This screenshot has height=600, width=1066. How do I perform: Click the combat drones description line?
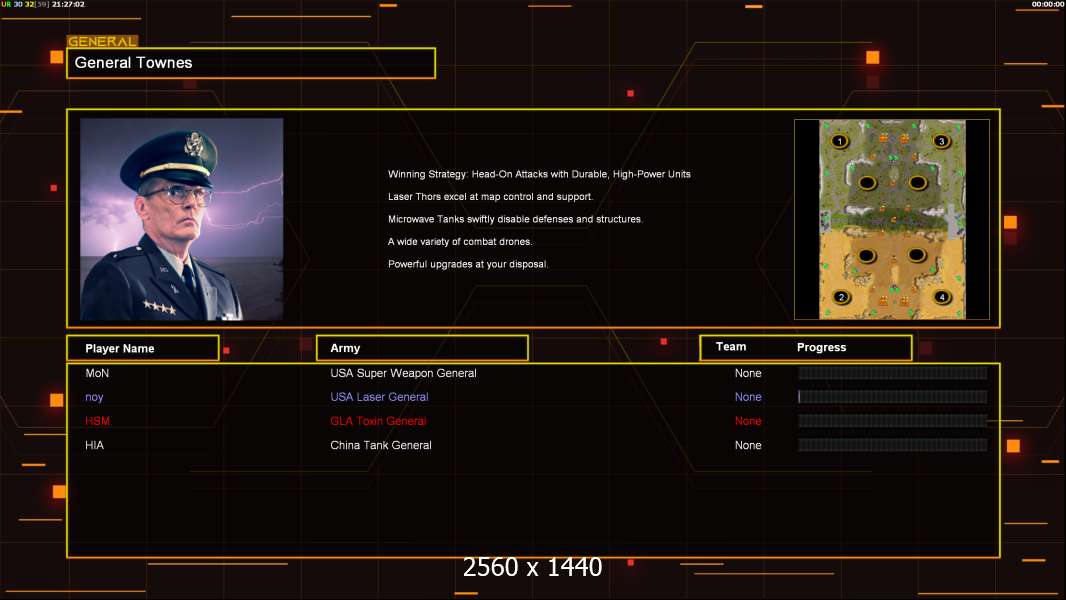pyautogui.click(x=460, y=241)
